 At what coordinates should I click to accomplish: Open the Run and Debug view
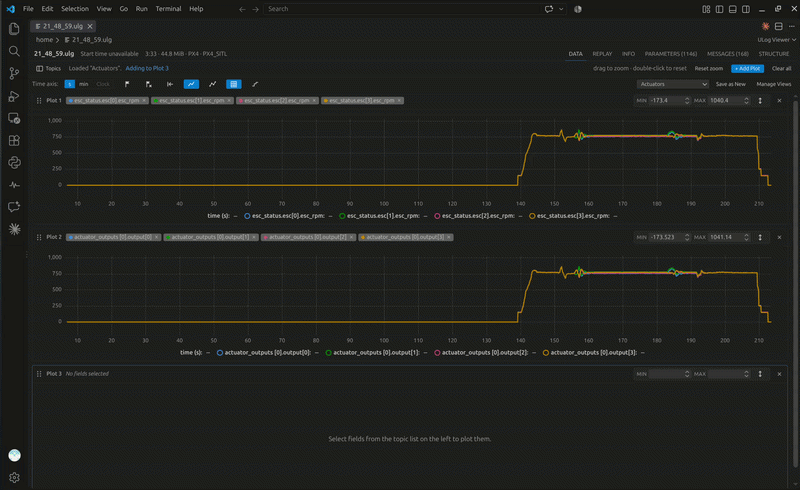click(x=14, y=96)
